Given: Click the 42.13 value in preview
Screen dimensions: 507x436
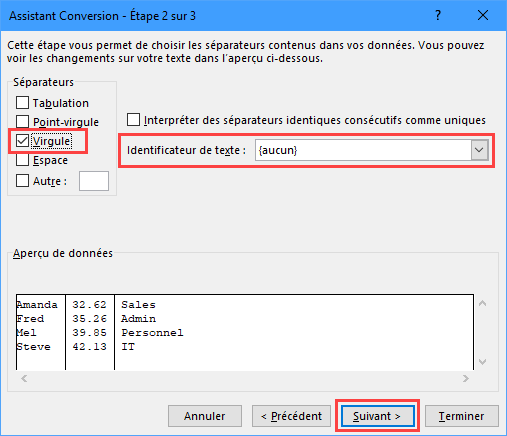Looking at the screenshot, I should 89,347.
